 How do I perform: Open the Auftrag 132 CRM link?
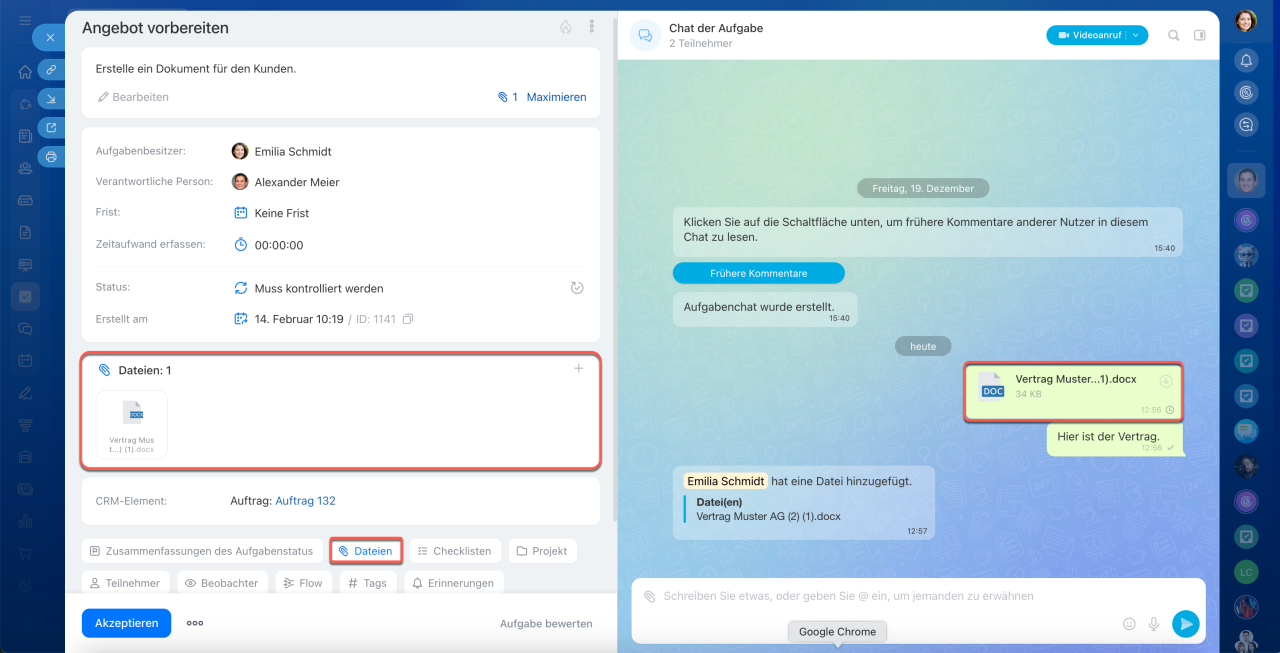(x=306, y=501)
